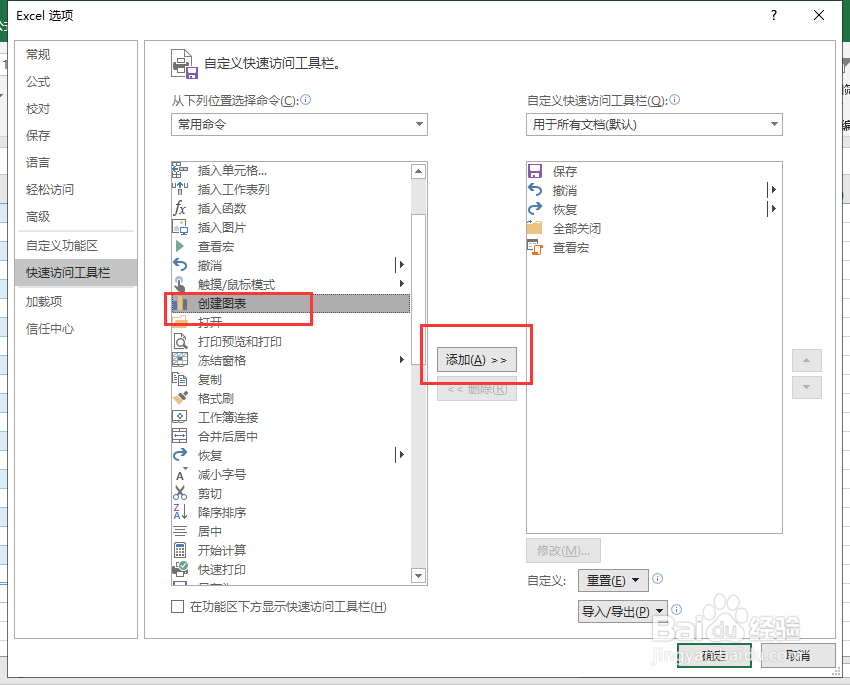Open the 高级 options category
The image size is (850, 685).
pos(38,217)
